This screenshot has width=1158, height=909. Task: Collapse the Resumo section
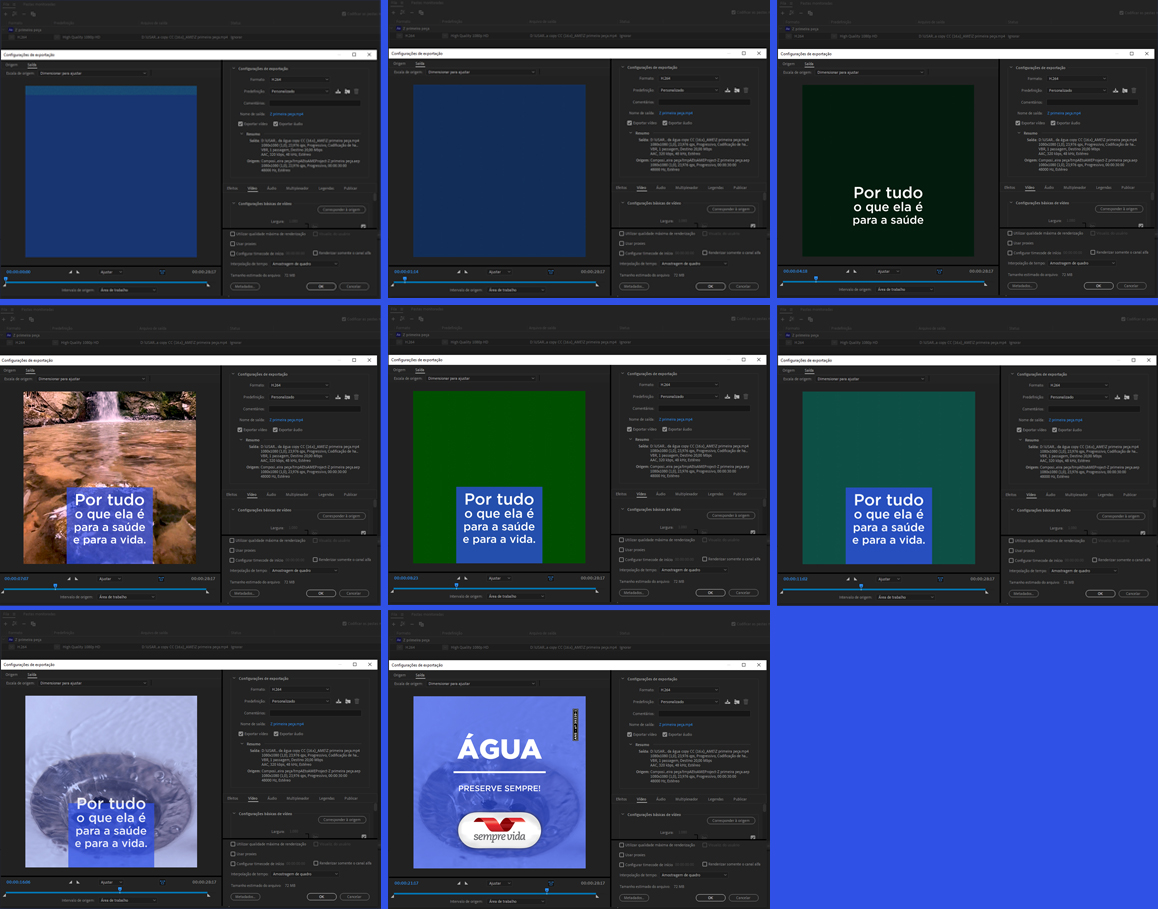(241, 133)
